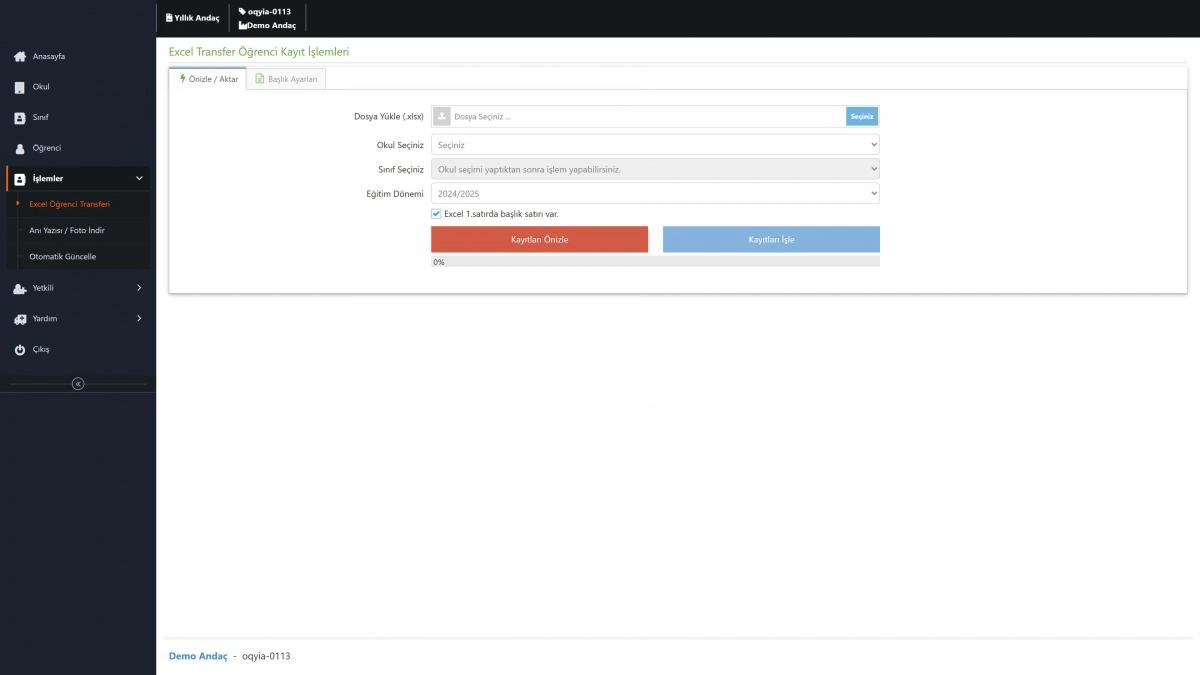Click the tag icon beside oqyia-0113
Viewport: 1200px width, 675px height.
click(x=242, y=12)
